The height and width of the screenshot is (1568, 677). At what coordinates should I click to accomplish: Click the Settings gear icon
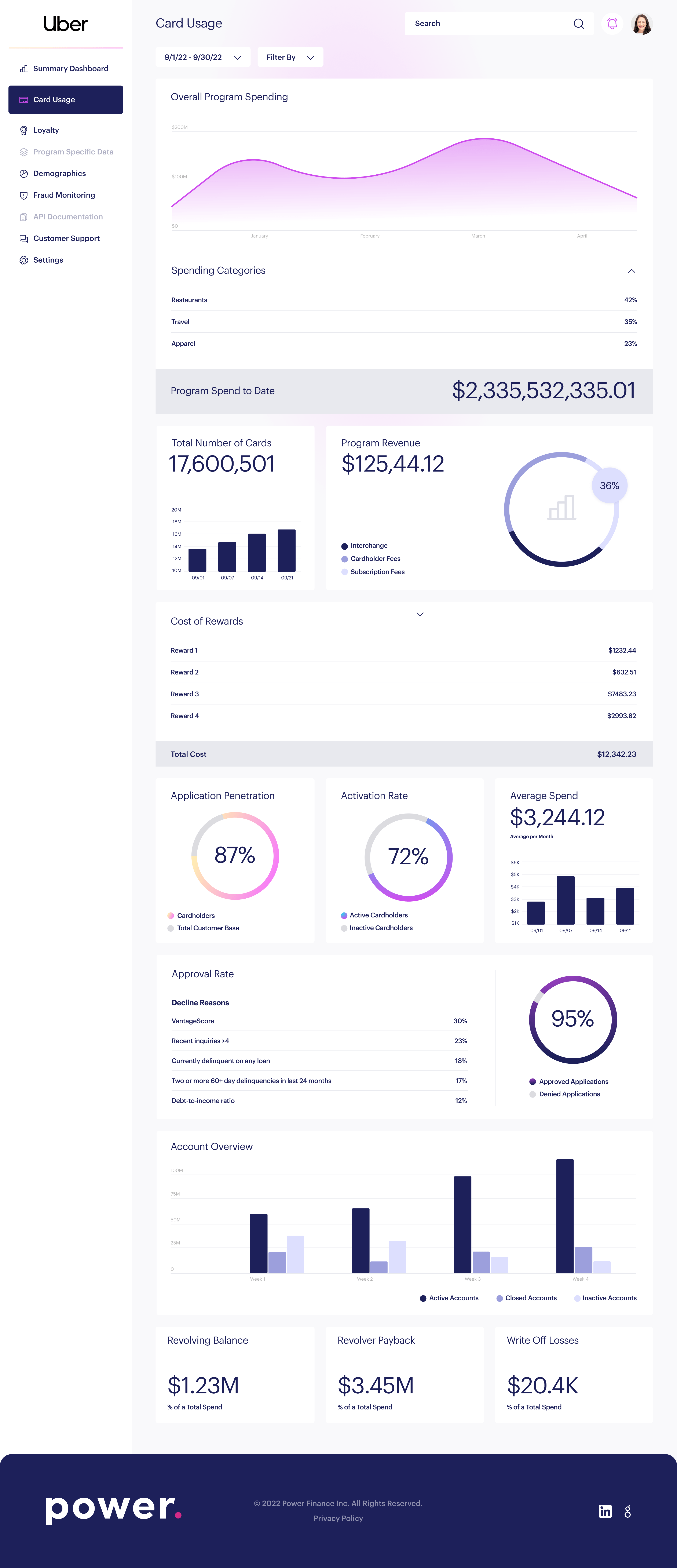(x=24, y=260)
